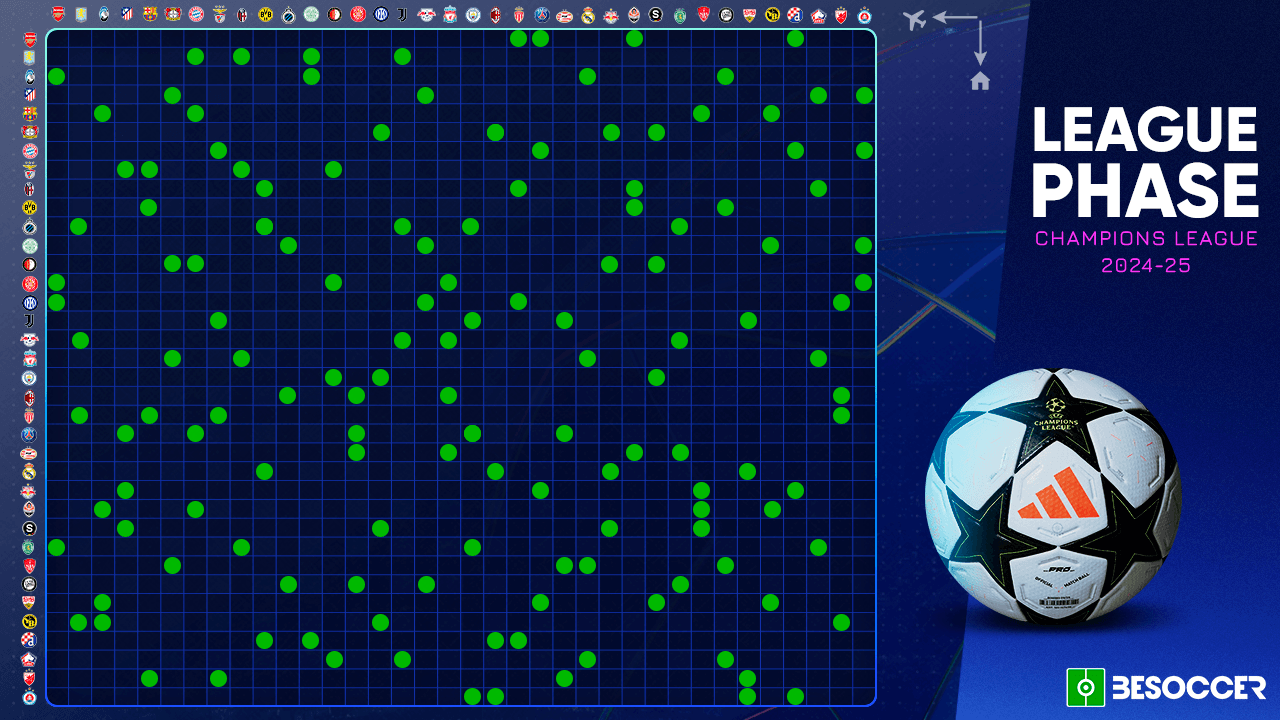This screenshot has height=720, width=1280.
Task: Select the Benfica crest in the home-team column
Action: click(29, 170)
